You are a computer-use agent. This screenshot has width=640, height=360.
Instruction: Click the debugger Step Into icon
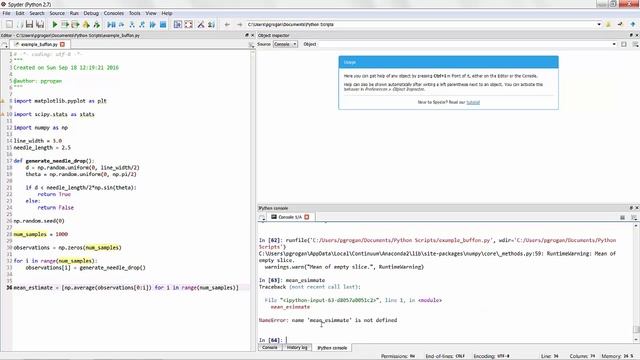[x=131, y=24]
